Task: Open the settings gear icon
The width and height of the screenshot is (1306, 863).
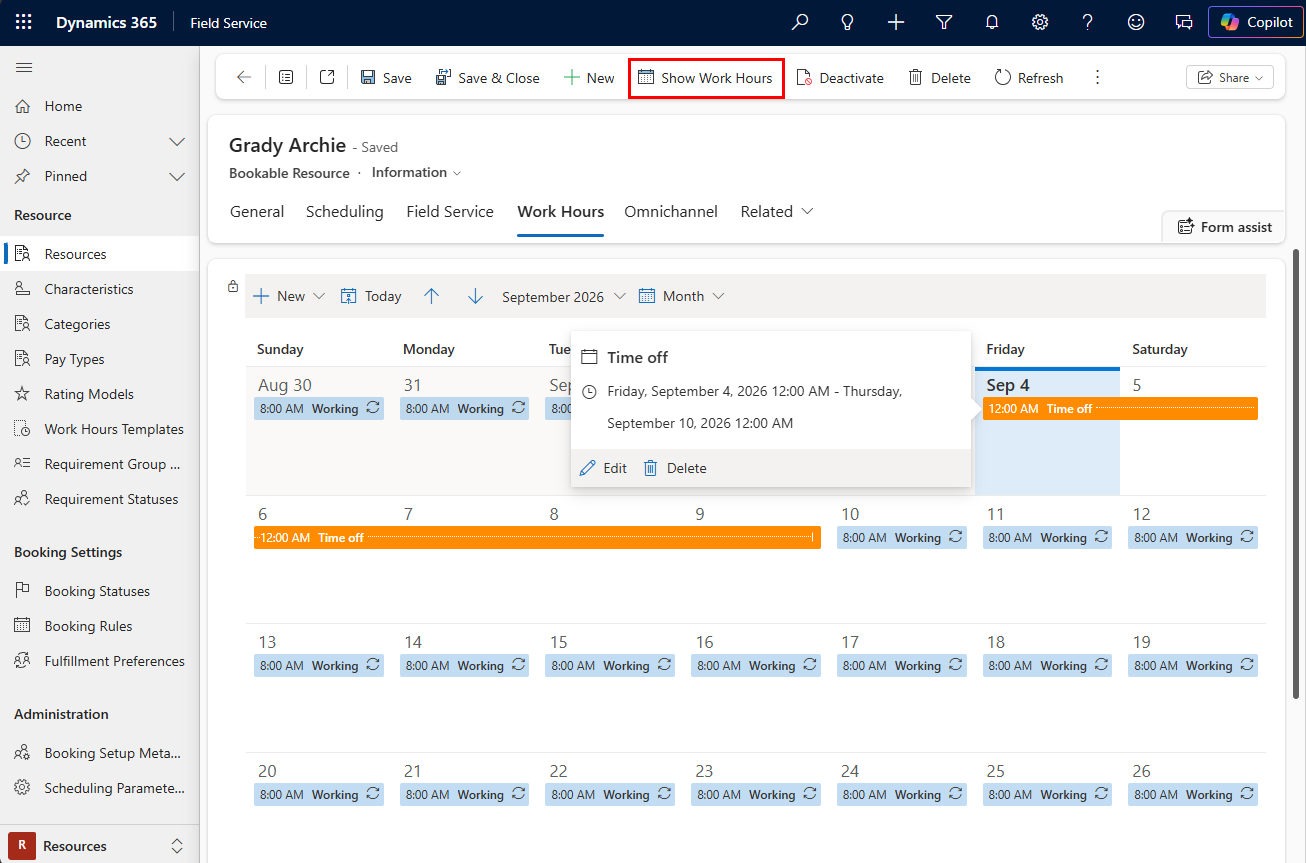Action: click(1040, 22)
